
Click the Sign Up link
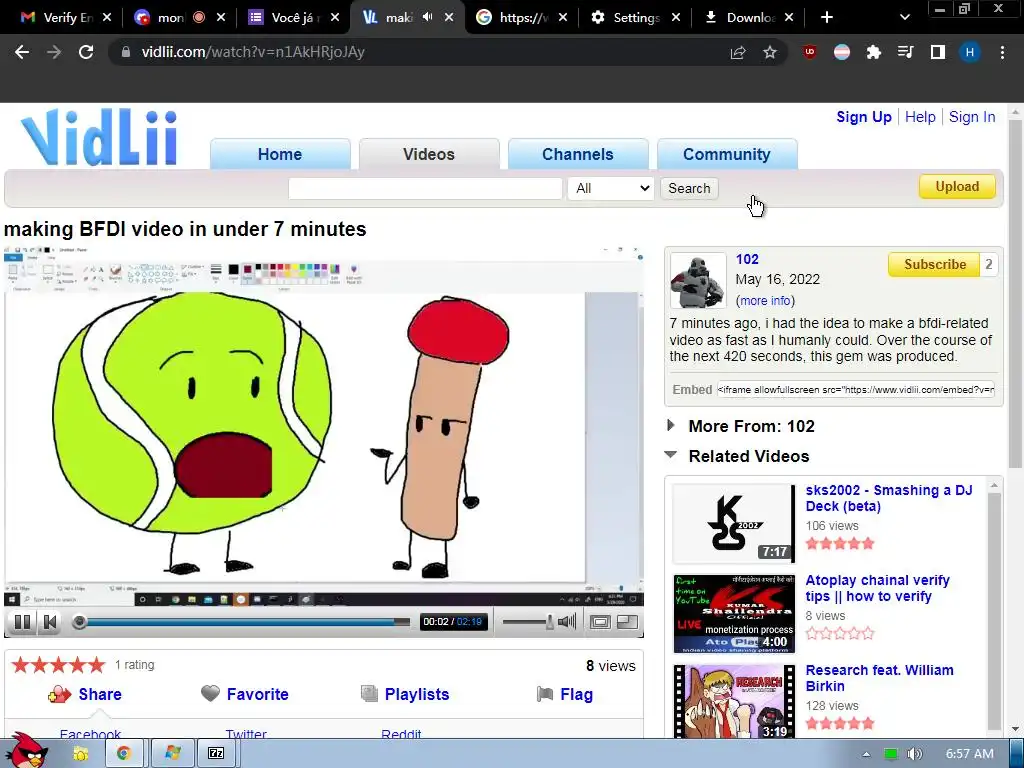[x=863, y=117]
